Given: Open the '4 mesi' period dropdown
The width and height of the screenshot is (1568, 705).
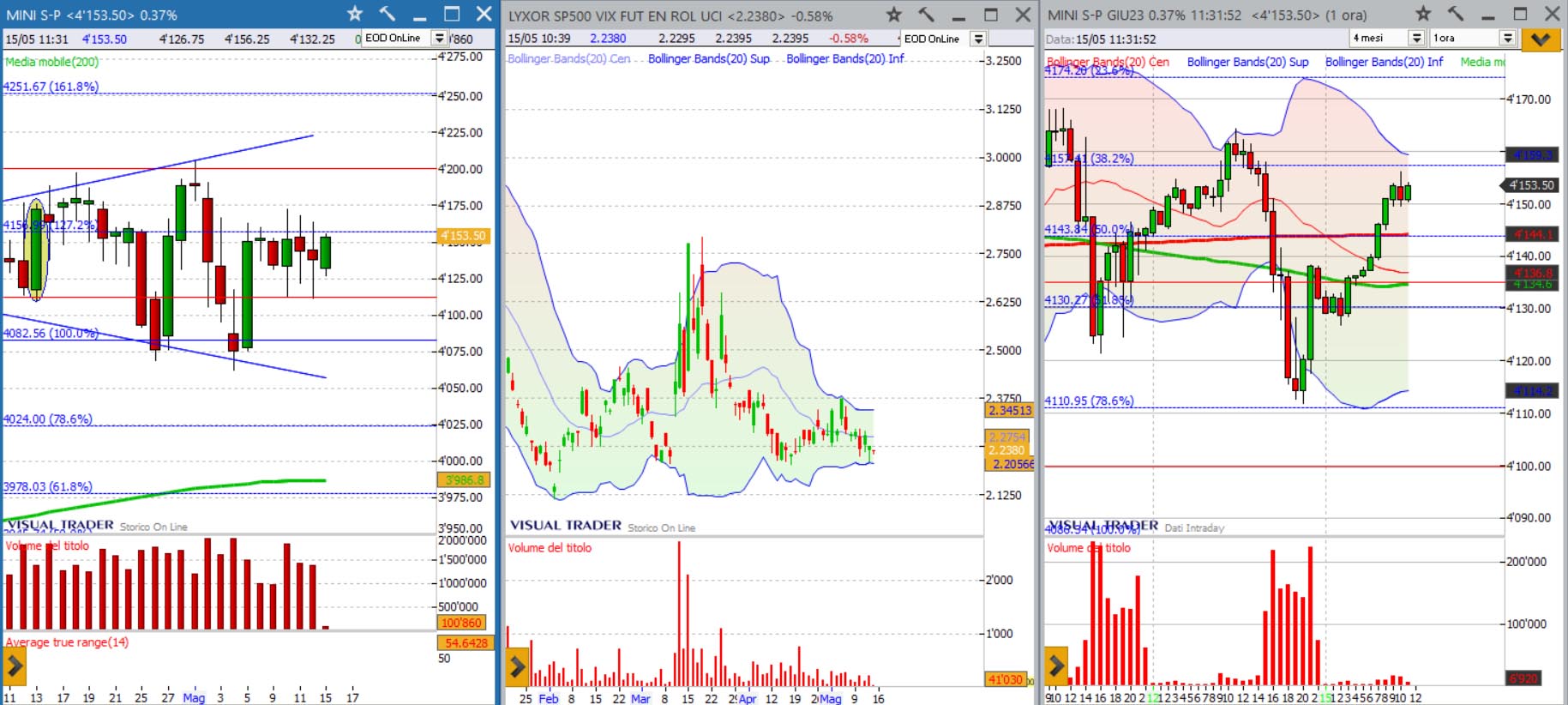Looking at the screenshot, I should pyautogui.click(x=1417, y=39).
